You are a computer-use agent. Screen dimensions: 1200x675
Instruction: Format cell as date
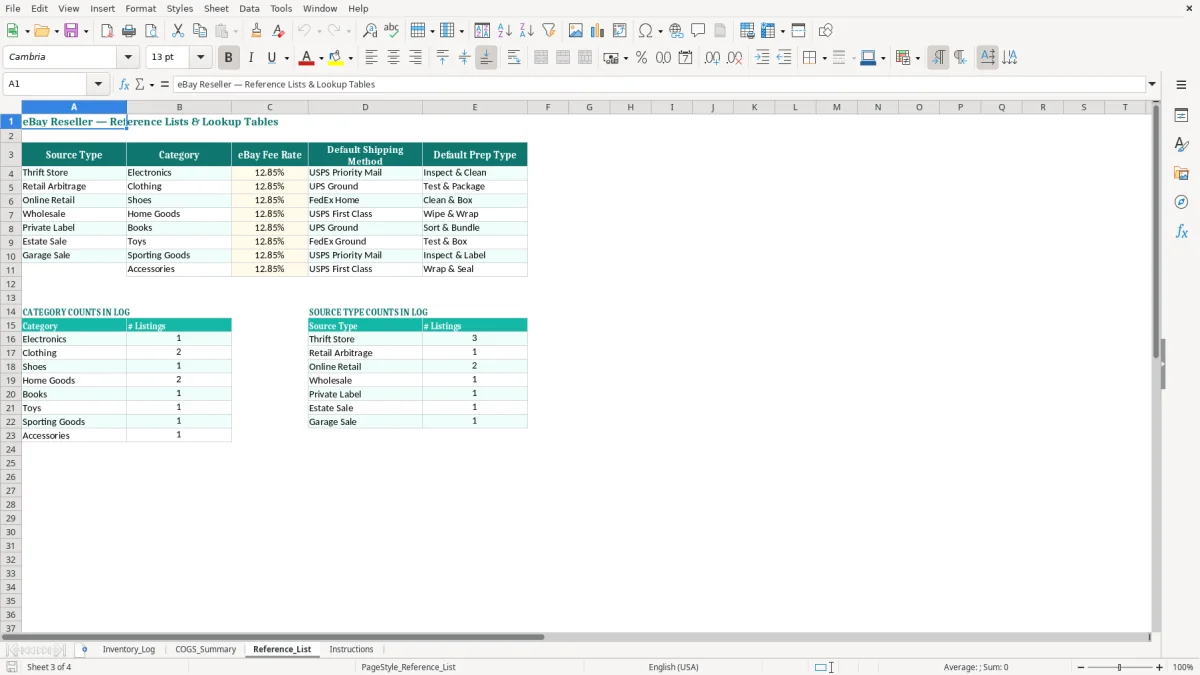point(685,58)
